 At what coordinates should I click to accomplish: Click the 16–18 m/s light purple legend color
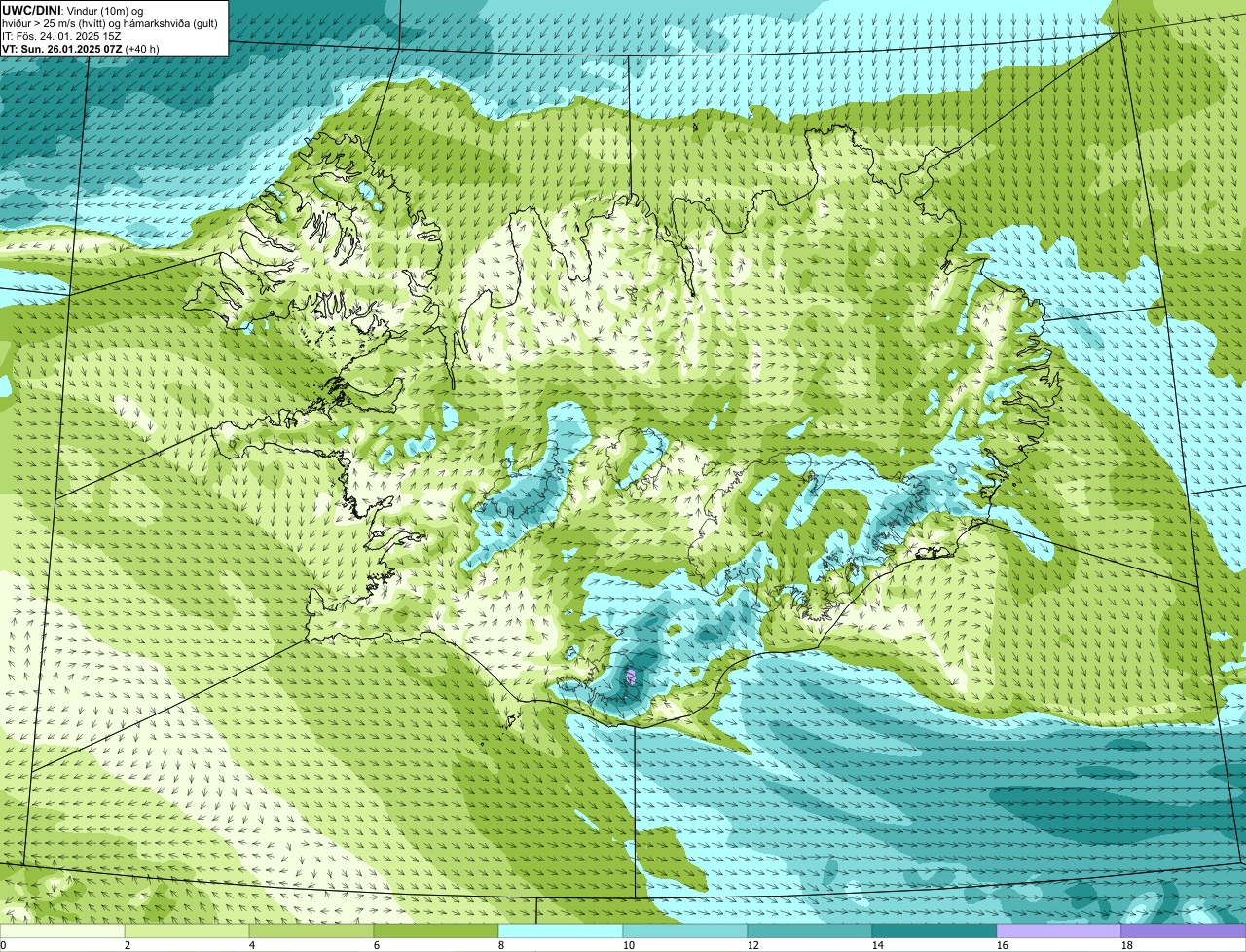[x=1059, y=932]
